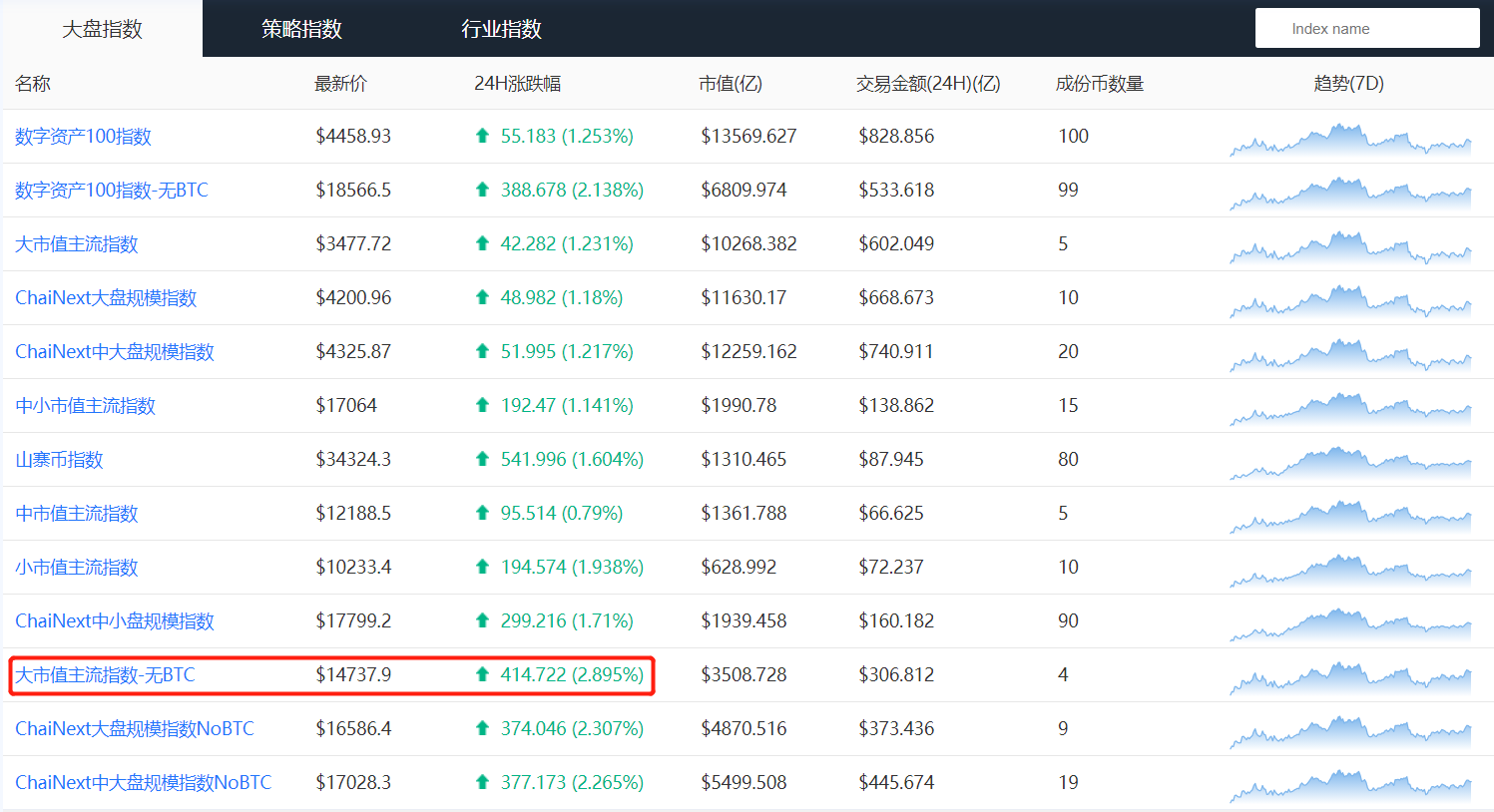This screenshot has height=812, width=1494.
Task: Open the 中小市值主流指数 link
Action: pyautogui.click(x=86, y=406)
